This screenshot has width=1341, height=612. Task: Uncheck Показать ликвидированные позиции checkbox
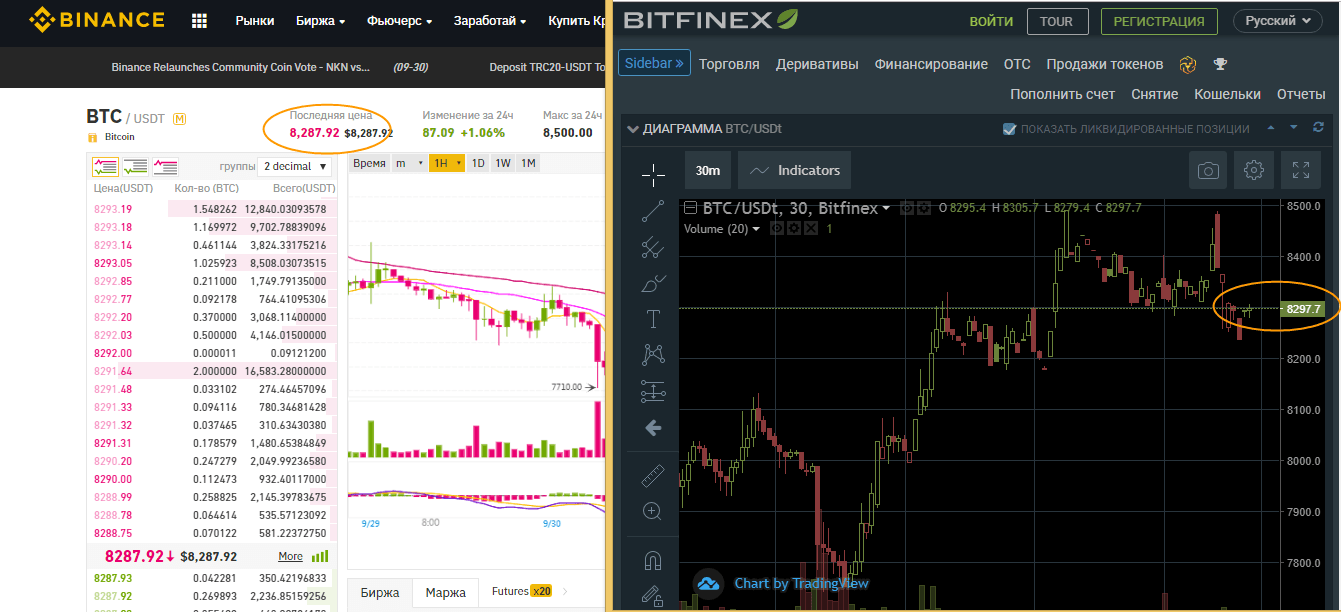point(1009,129)
